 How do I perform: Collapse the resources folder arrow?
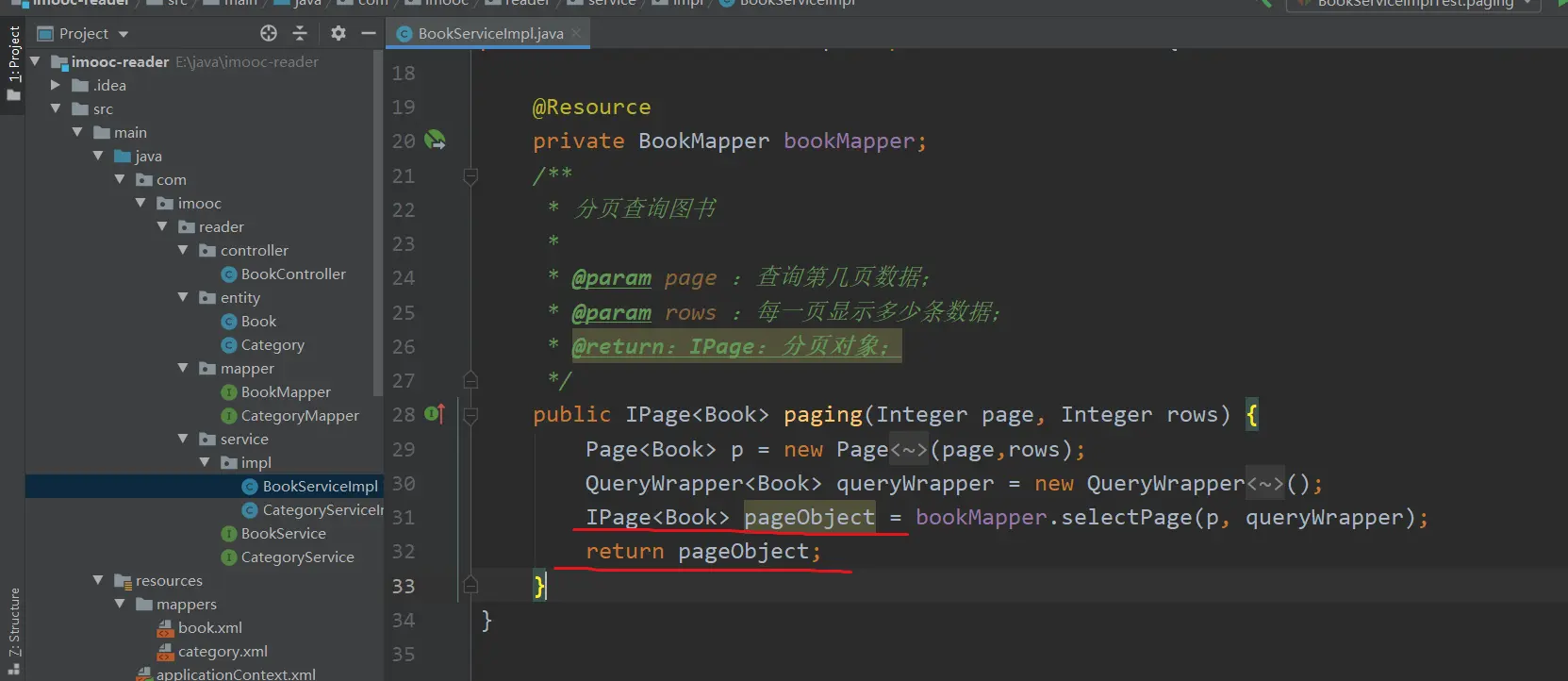[x=98, y=580]
